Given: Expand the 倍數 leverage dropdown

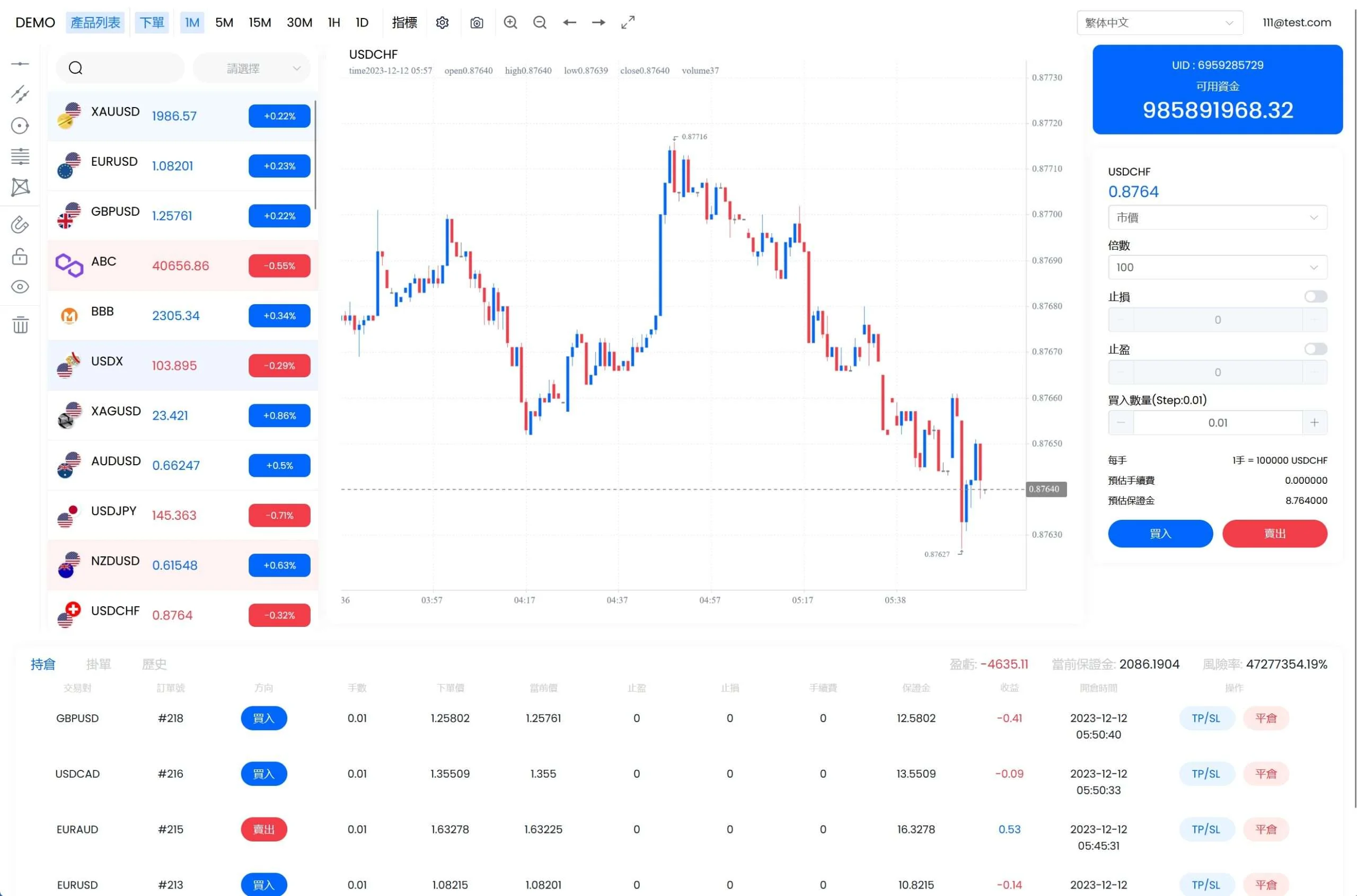Looking at the screenshot, I should click(x=1217, y=268).
